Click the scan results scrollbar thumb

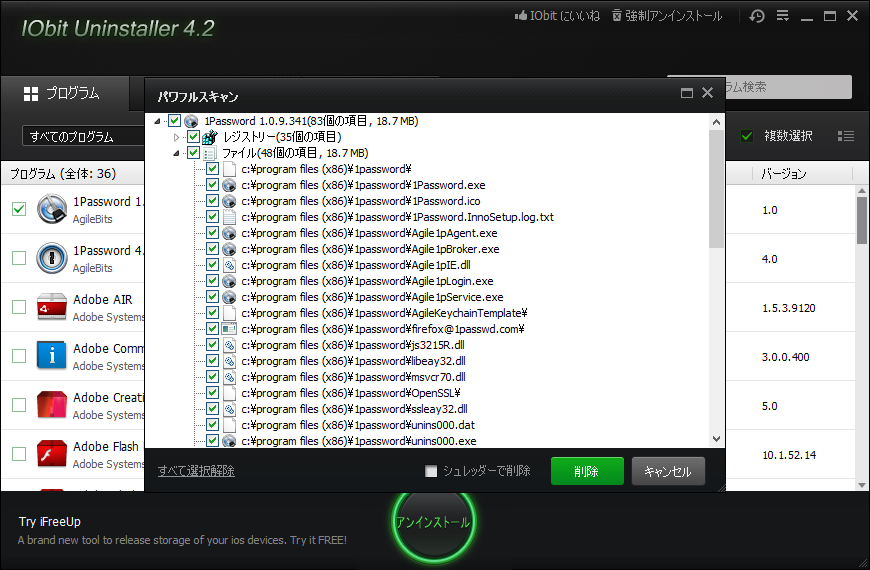[716, 189]
